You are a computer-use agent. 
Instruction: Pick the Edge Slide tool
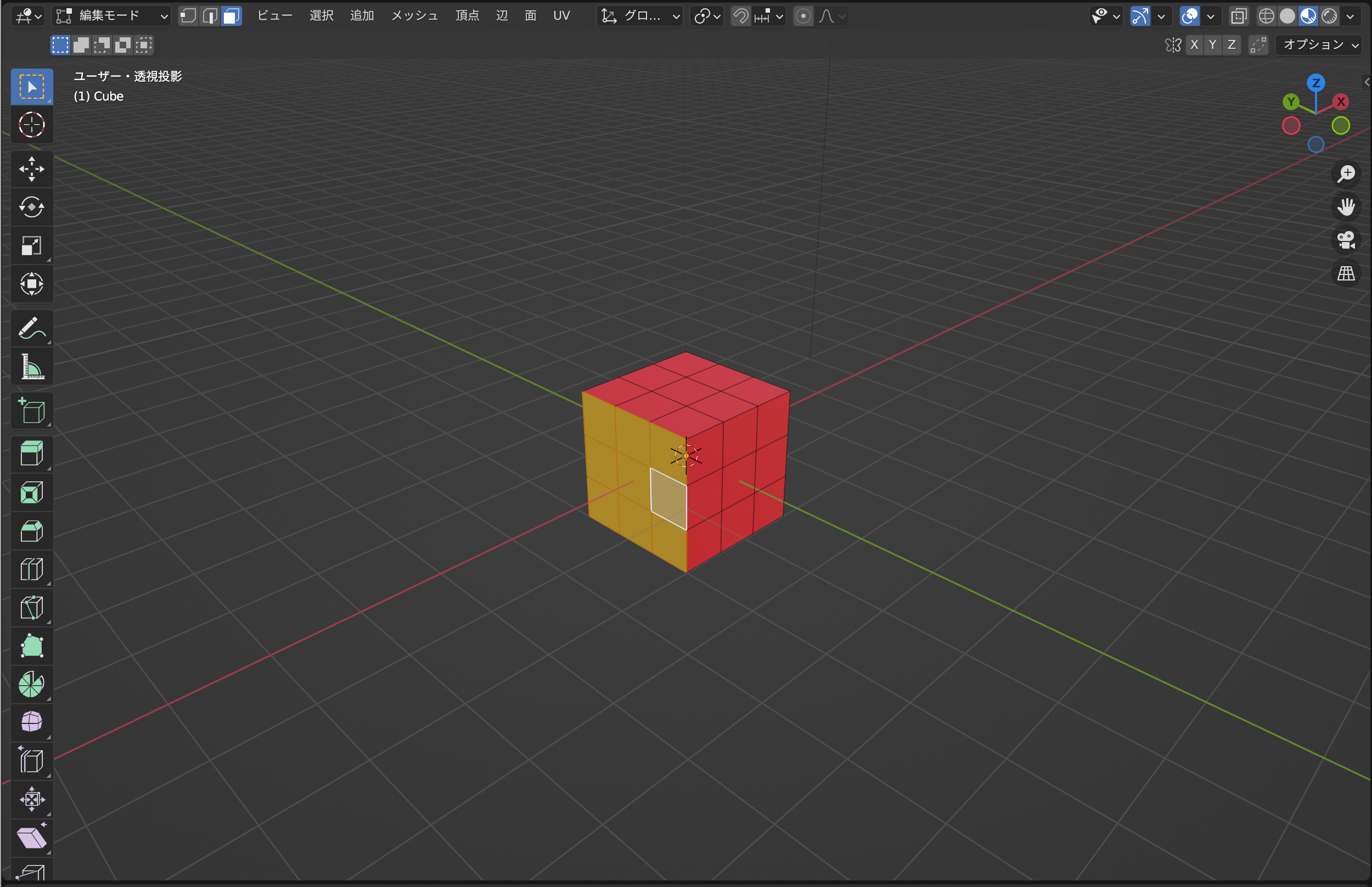[32, 761]
